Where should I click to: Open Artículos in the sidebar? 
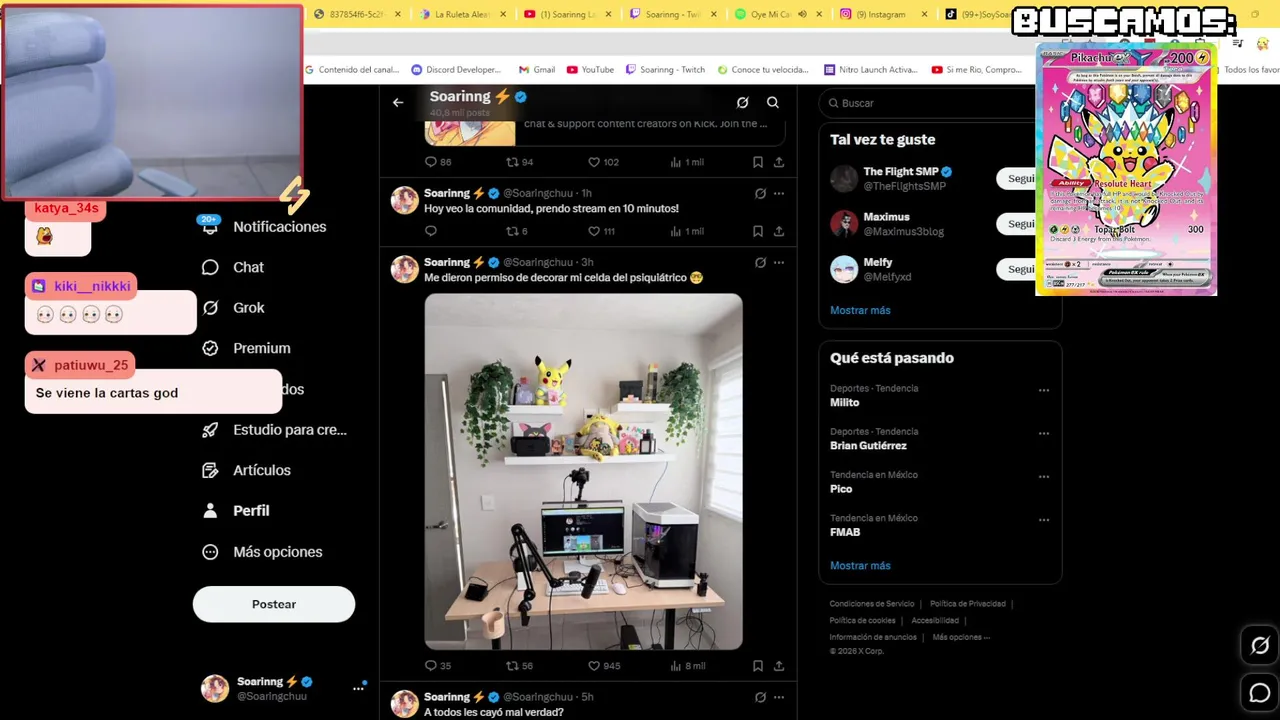(x=246, y=470)
